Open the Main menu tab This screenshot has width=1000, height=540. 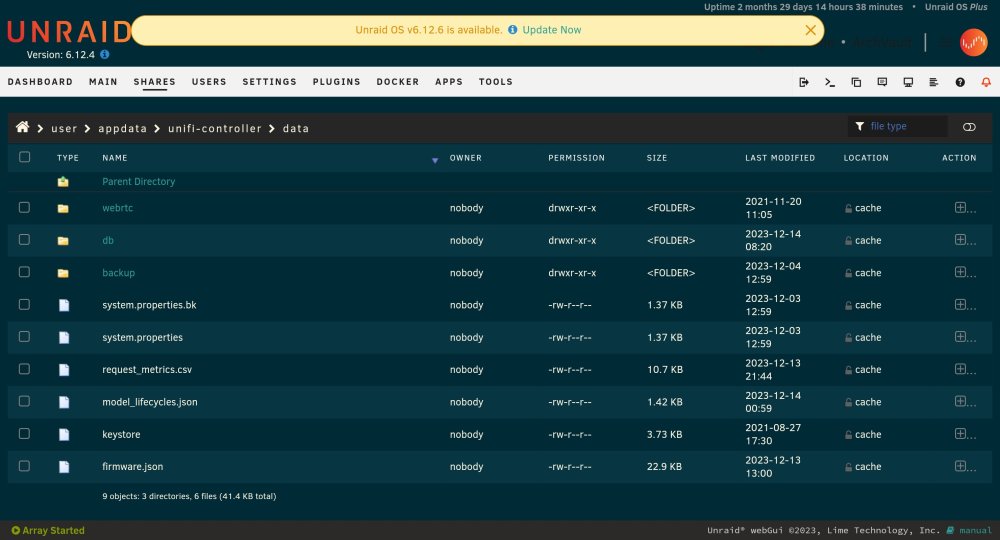(x=103, y=82)
